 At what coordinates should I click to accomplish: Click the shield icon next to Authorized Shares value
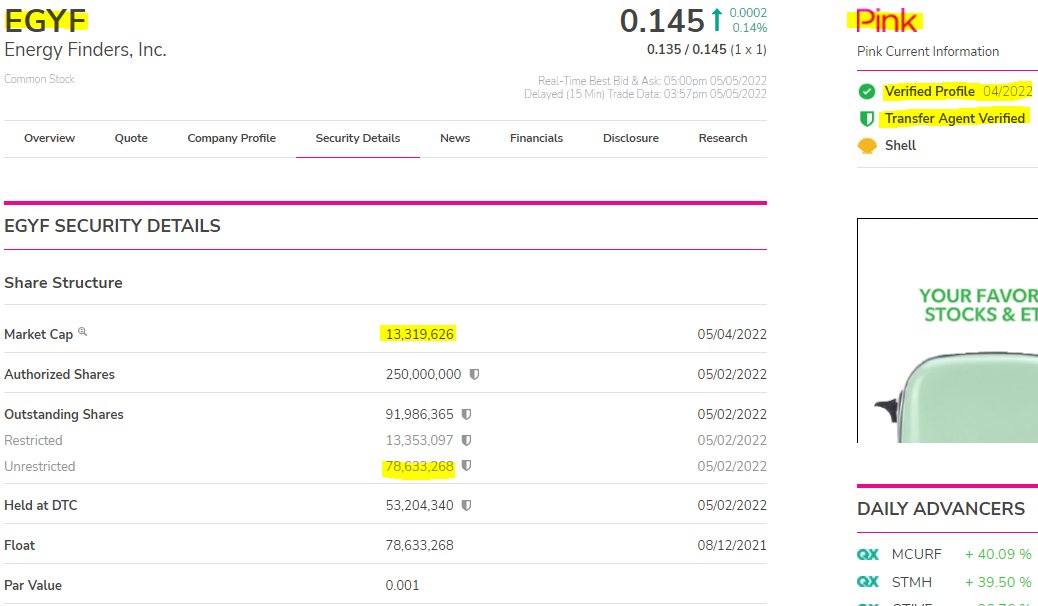click(x=474, y=374)
